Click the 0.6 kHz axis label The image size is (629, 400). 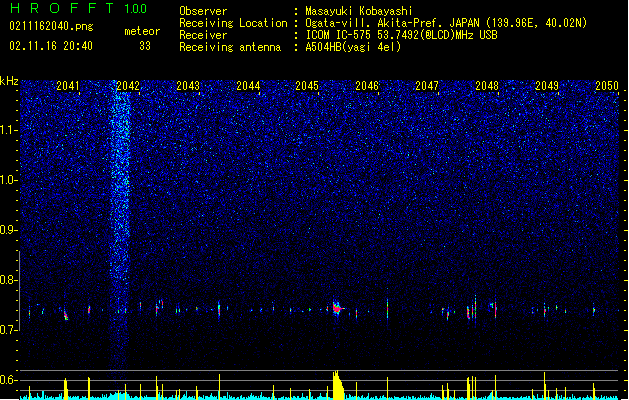[8, 380]
